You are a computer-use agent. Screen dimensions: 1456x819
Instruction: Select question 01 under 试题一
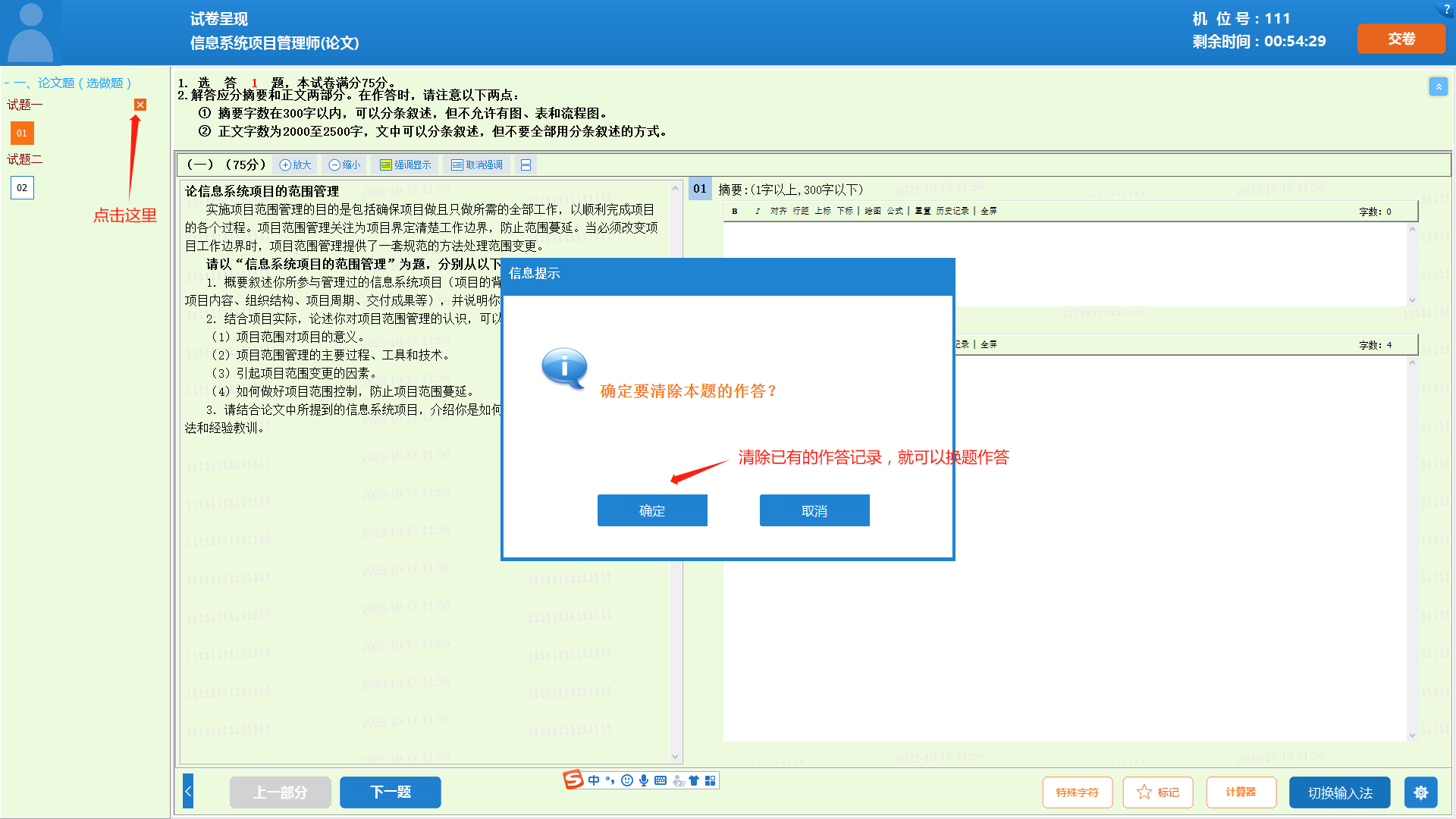click(x=22, y=133)
